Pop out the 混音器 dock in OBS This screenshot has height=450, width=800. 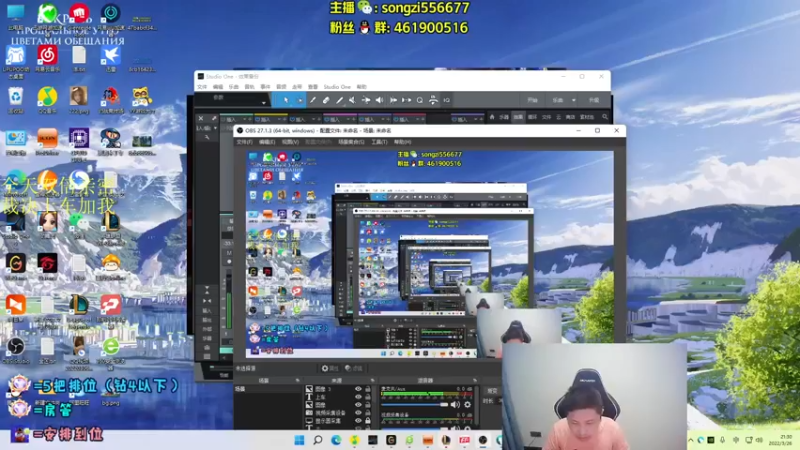coord(474,380)
